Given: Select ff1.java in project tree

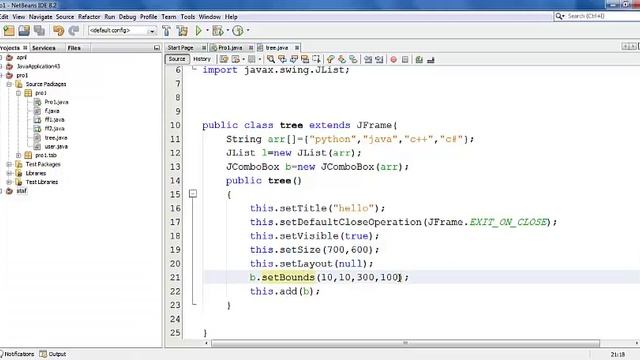Looking at the screenshot, I should [54, 120].
